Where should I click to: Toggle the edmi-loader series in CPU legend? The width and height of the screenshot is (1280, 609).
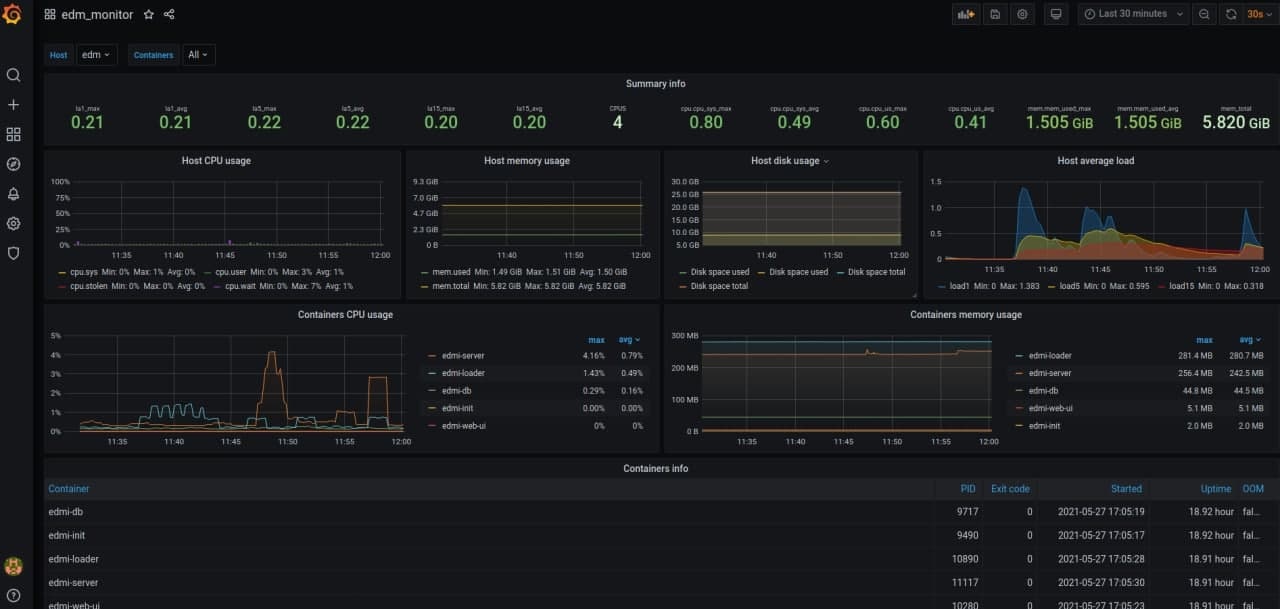pyautogui.click(x=458, y=373)
